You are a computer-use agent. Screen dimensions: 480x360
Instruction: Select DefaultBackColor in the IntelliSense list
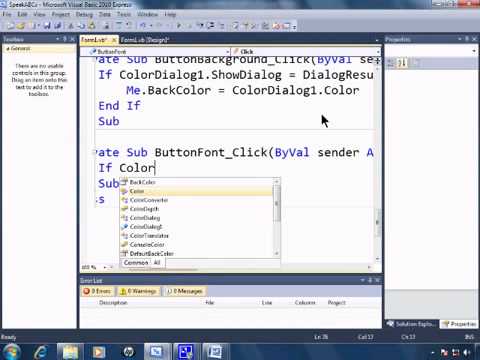[197, 254]
